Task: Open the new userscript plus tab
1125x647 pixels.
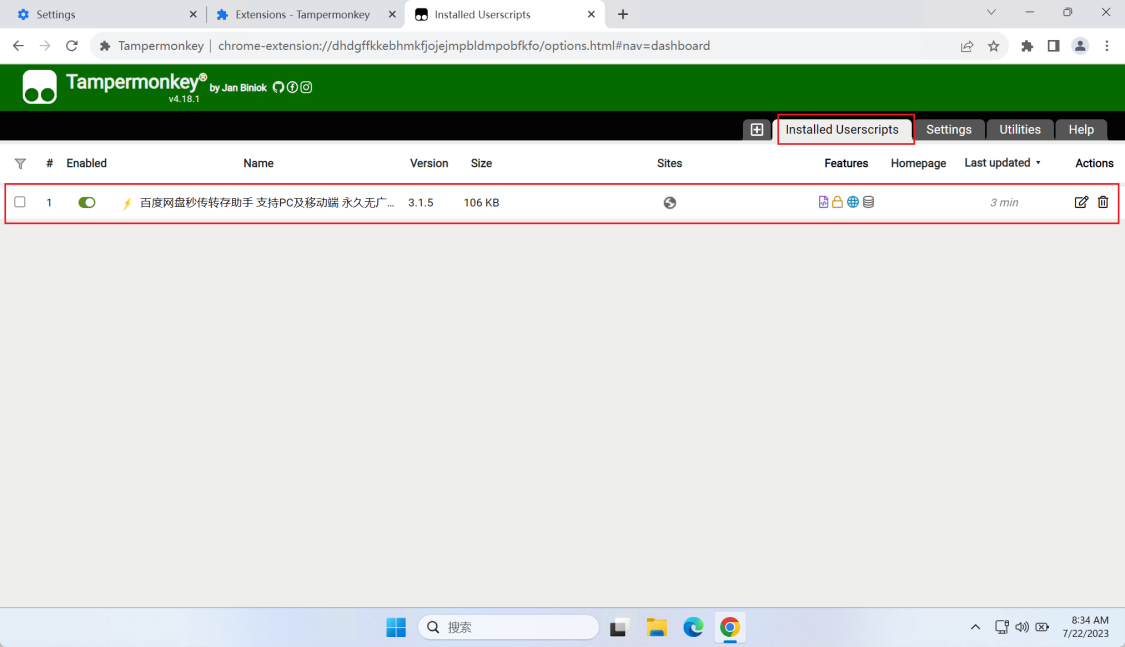Action: pos(756,129)
